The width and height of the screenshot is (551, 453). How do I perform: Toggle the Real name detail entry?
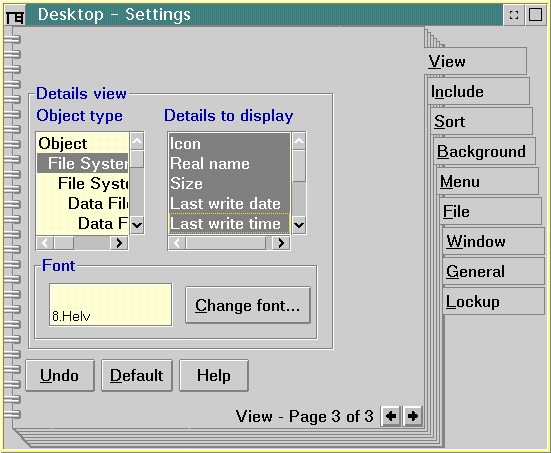tap(230, 164)
